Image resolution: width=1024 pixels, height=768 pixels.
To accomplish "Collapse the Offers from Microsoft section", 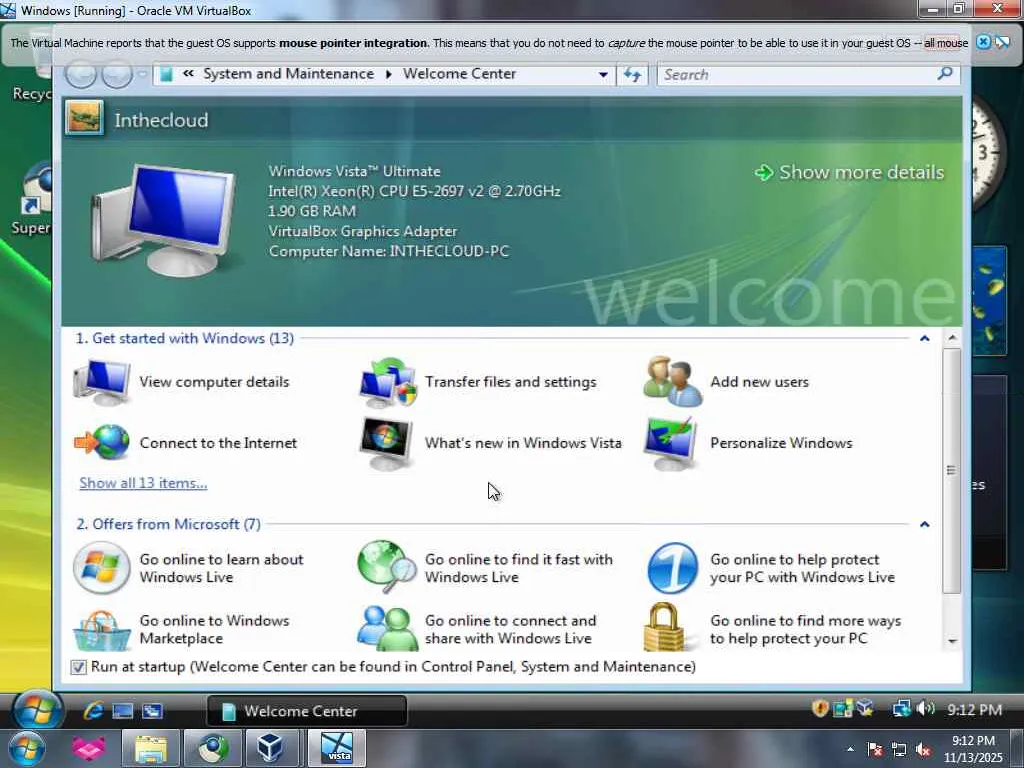I will [x=924, y=524].
